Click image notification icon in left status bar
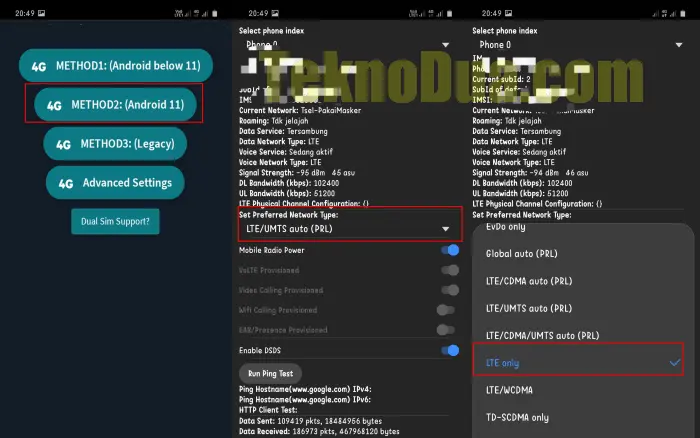 [x=42, y=13]
